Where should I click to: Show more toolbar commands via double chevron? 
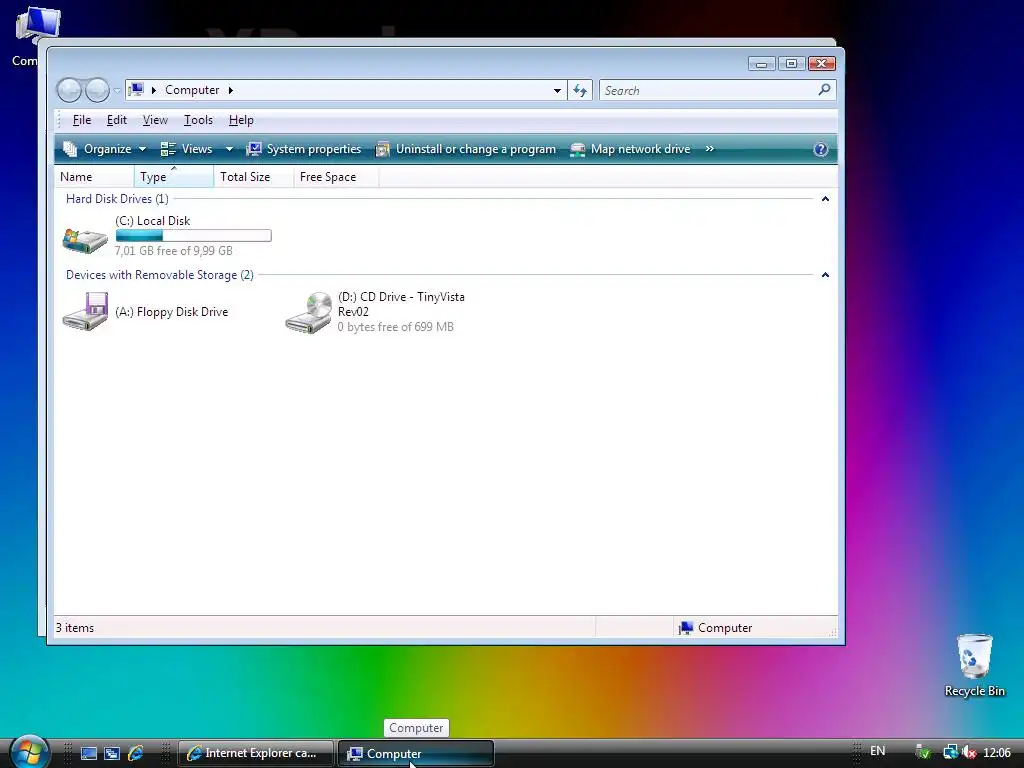(x=710, y=149)
